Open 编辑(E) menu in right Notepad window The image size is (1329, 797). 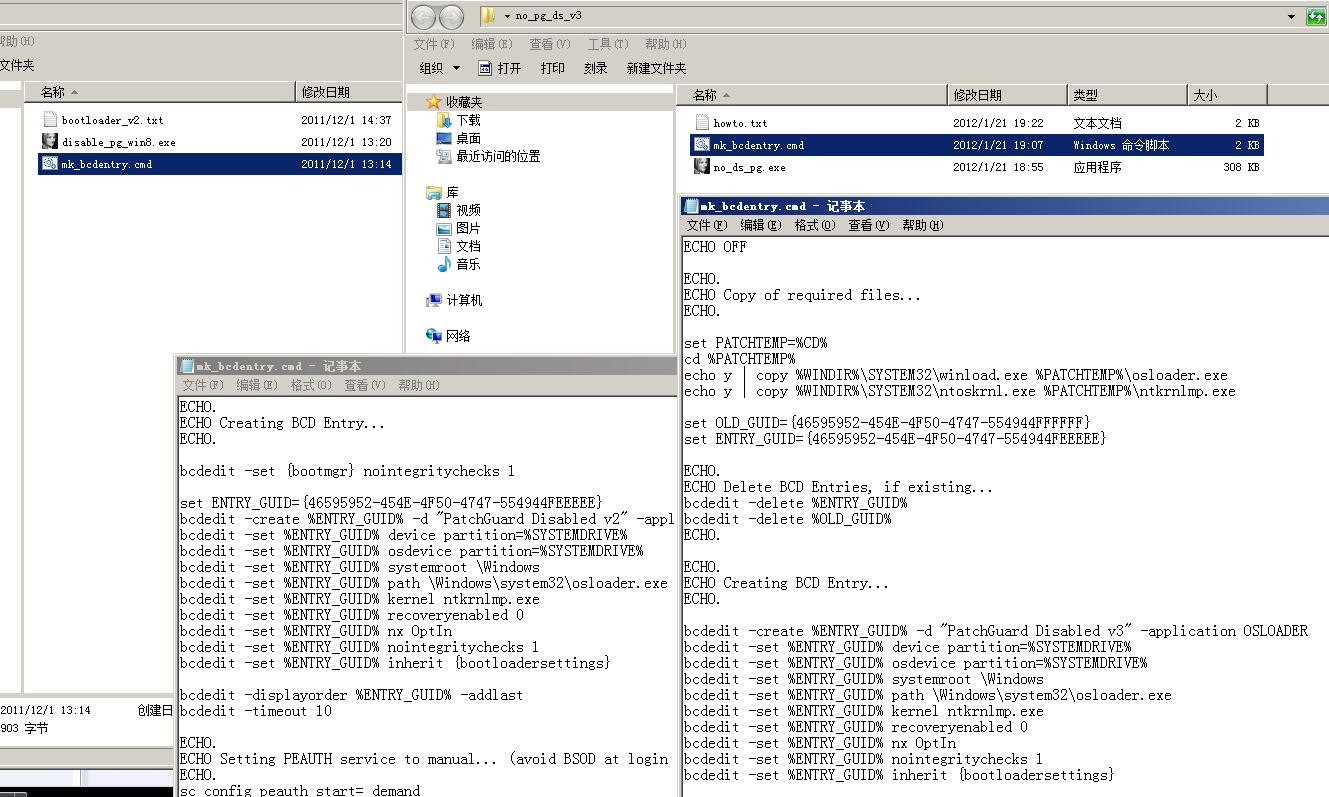760,225
